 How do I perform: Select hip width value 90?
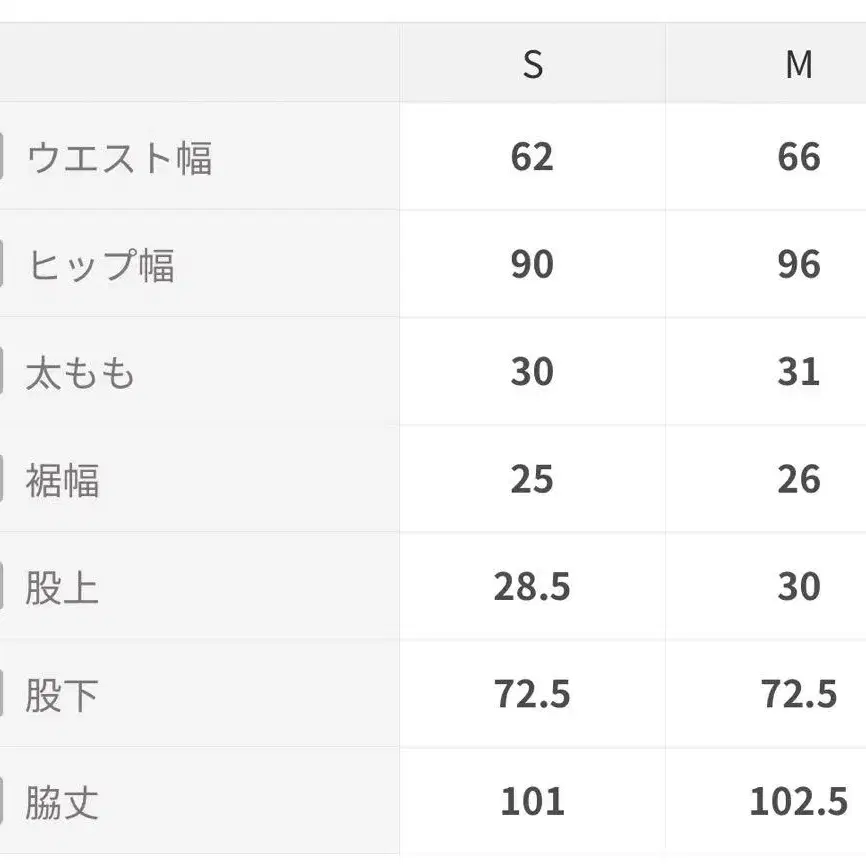pyautogui.click(x=531, y=264)
